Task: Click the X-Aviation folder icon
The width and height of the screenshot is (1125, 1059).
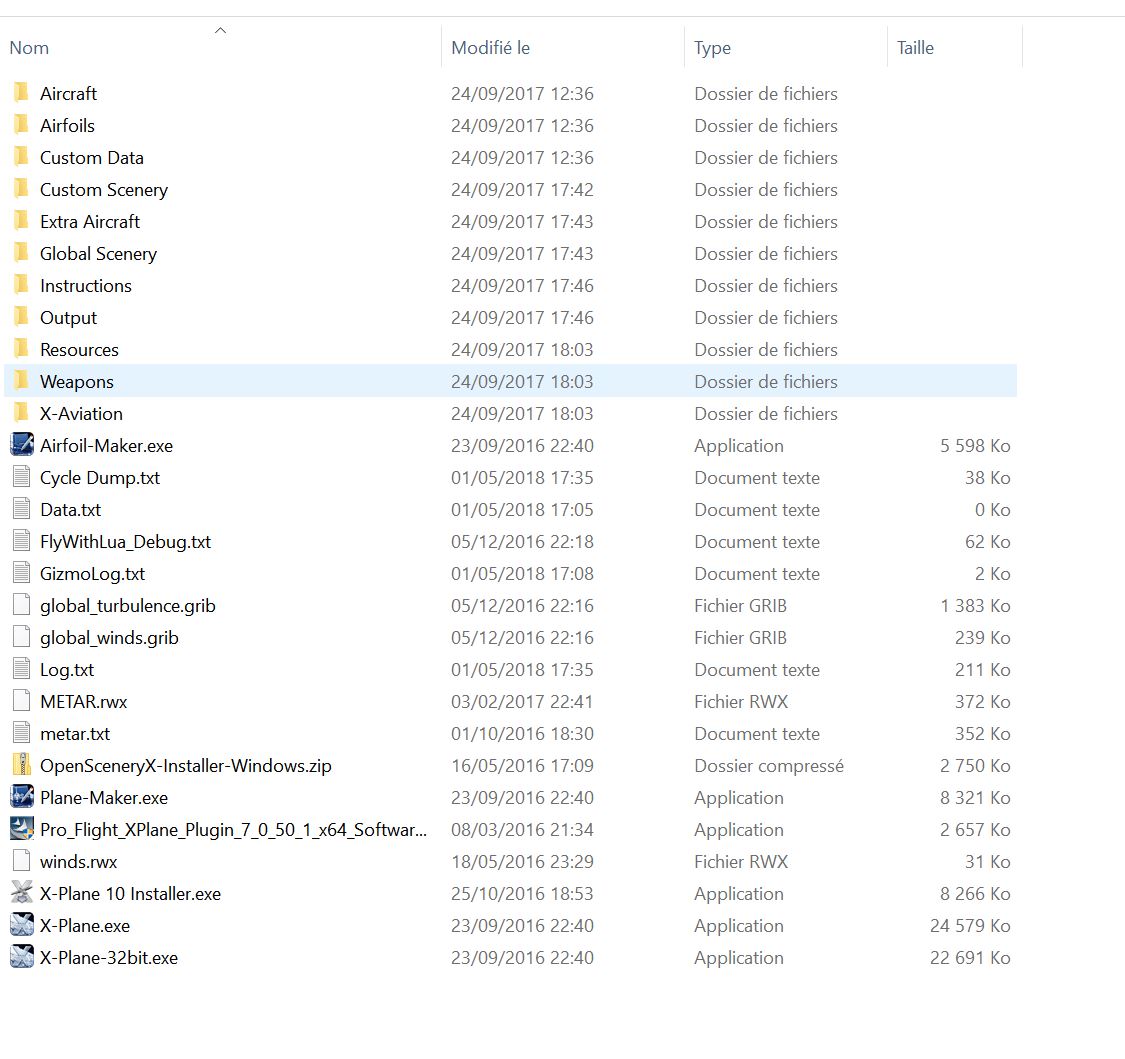Action: 22,413
